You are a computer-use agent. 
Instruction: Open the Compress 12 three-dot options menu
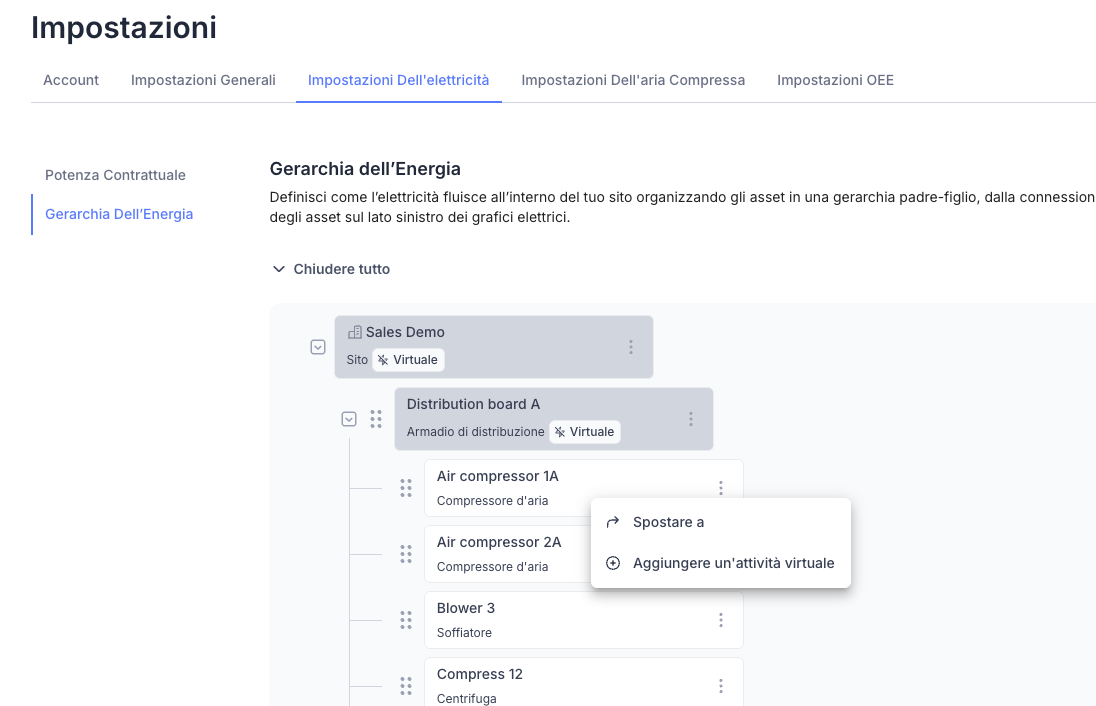pyautogui.click(x=721, y=686)
